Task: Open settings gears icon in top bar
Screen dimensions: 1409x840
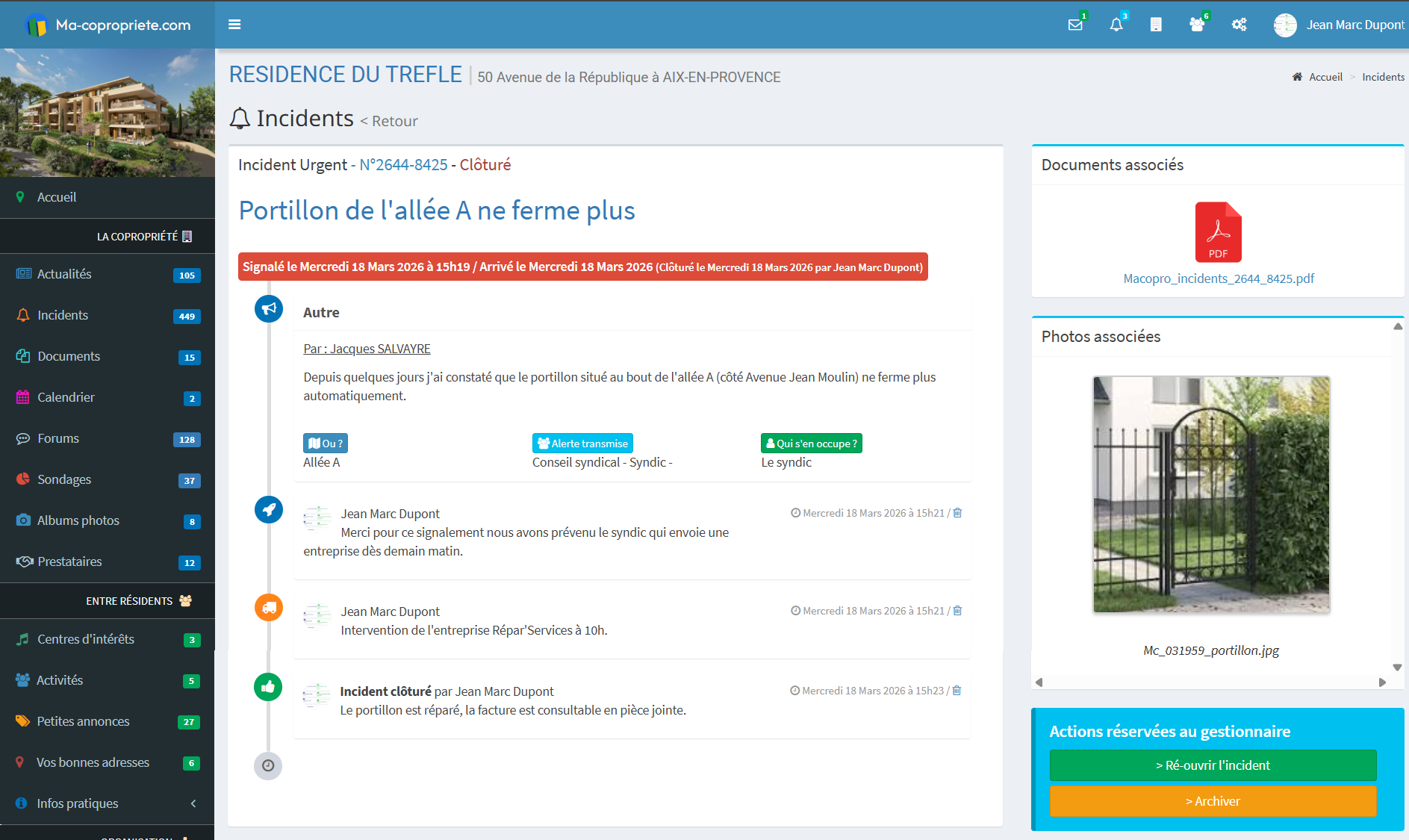Action: coord(1240,25)
